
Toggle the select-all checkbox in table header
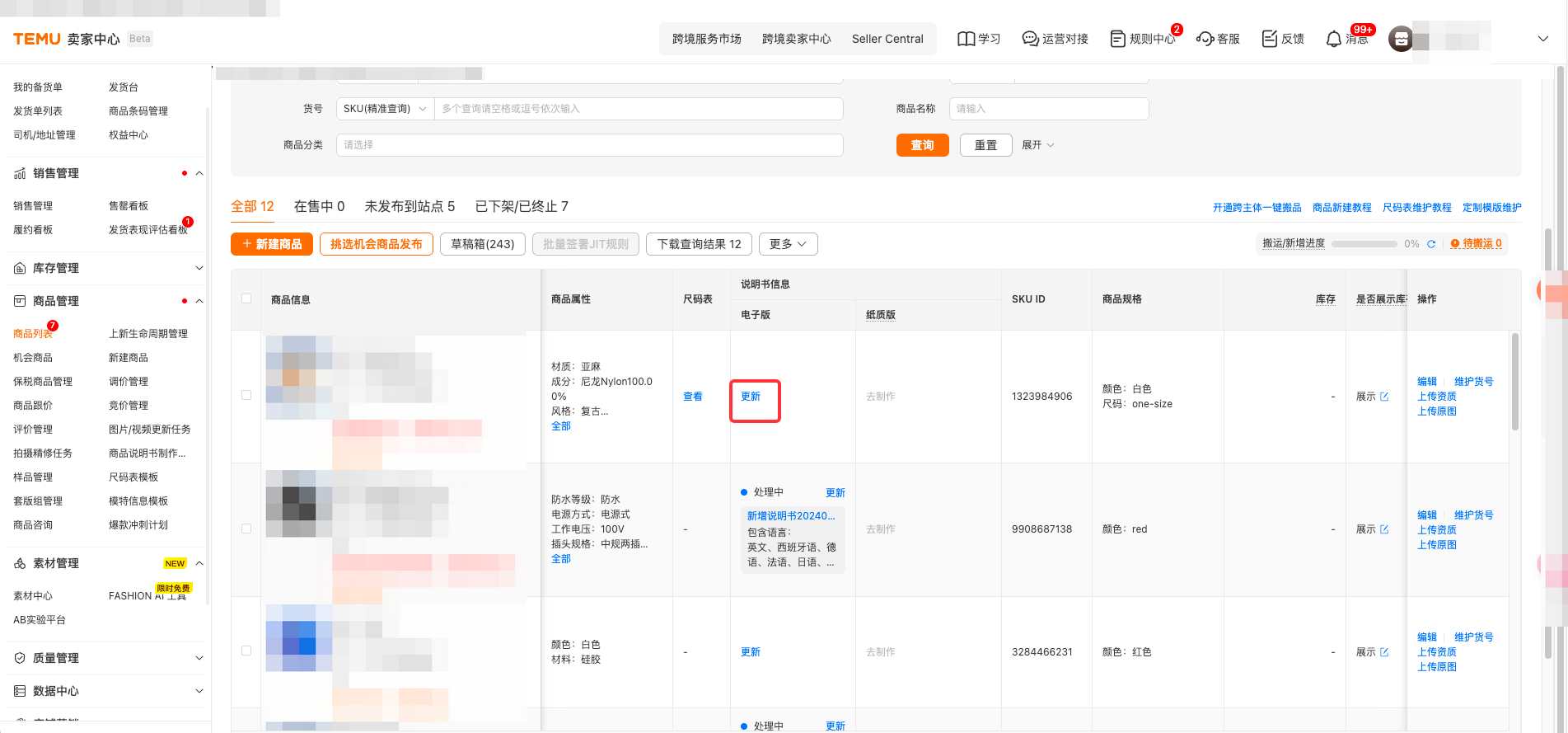pos(246,298)
